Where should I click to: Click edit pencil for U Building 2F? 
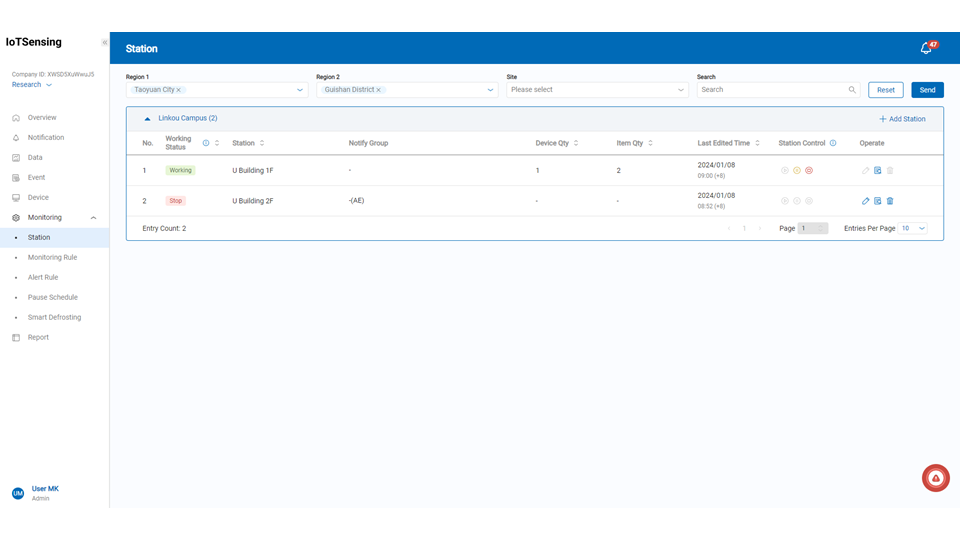pyautogui.click(x=866, y=201)
